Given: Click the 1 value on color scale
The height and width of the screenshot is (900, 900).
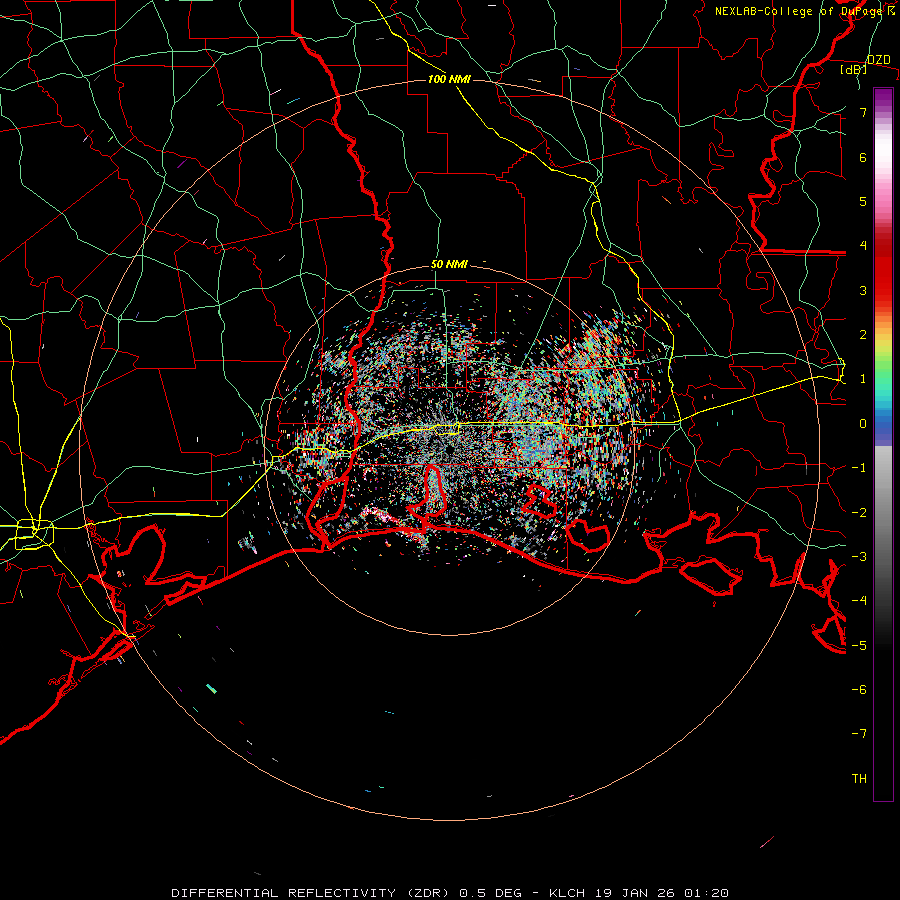Looking at the screenshot, I should (x=863, y=379).
